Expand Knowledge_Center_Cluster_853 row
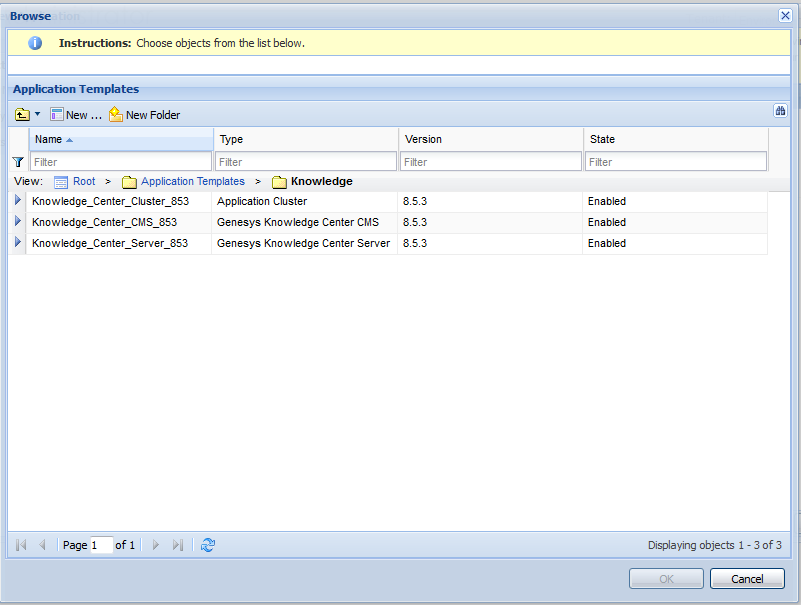 [17, 201]
